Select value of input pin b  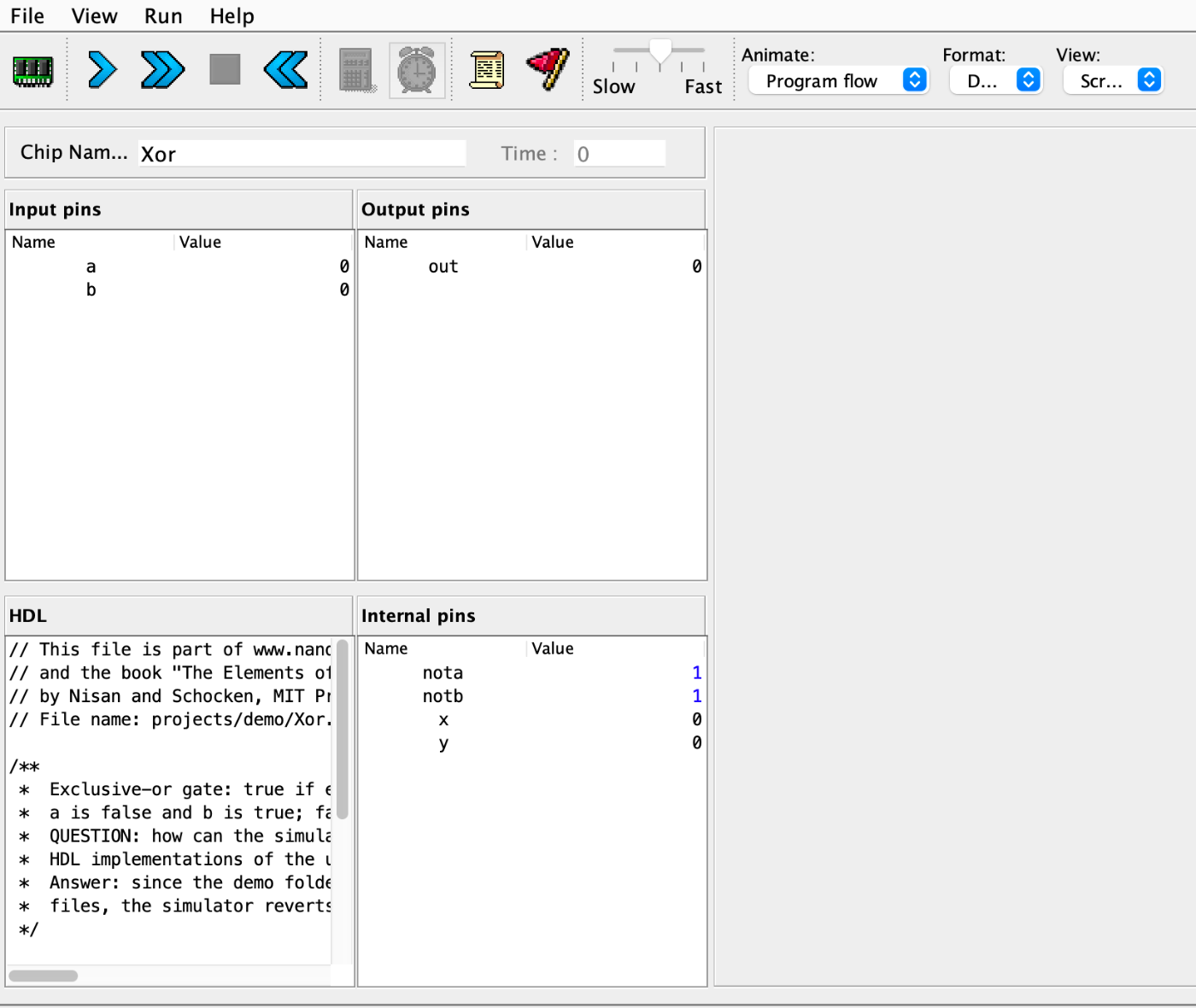point(344,290)
